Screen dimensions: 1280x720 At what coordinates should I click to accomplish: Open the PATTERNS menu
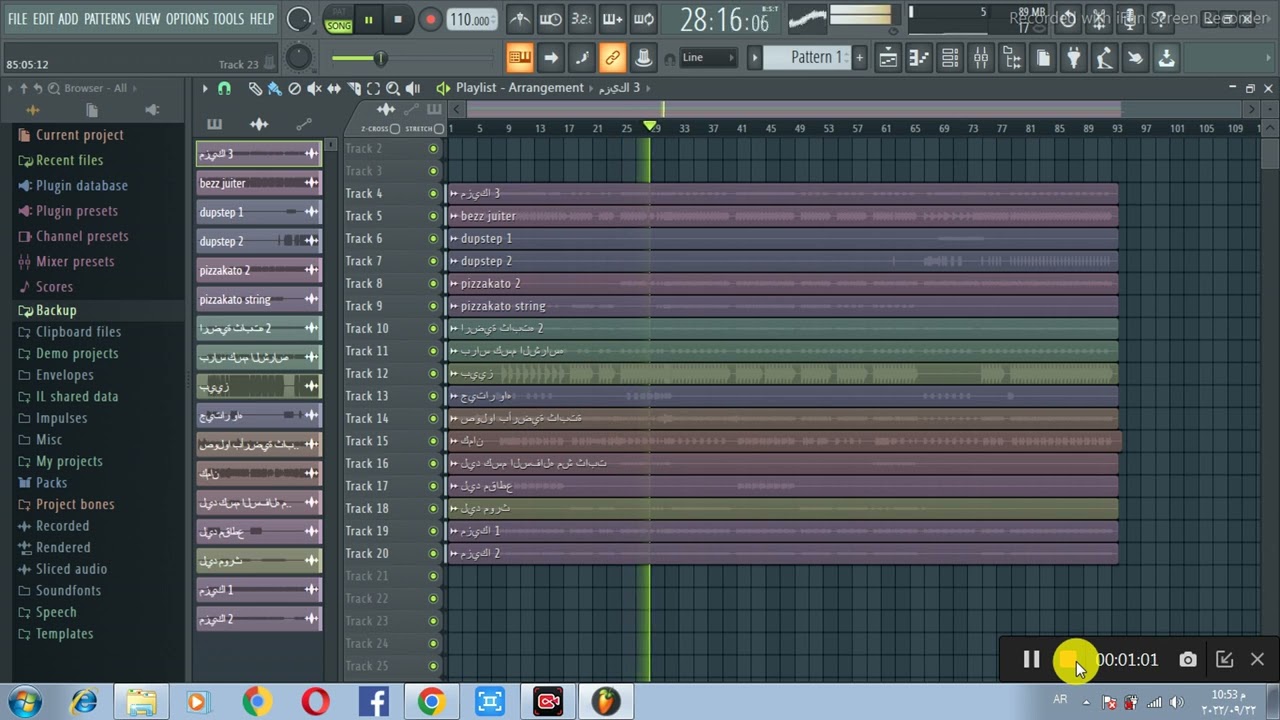(107, 19)
